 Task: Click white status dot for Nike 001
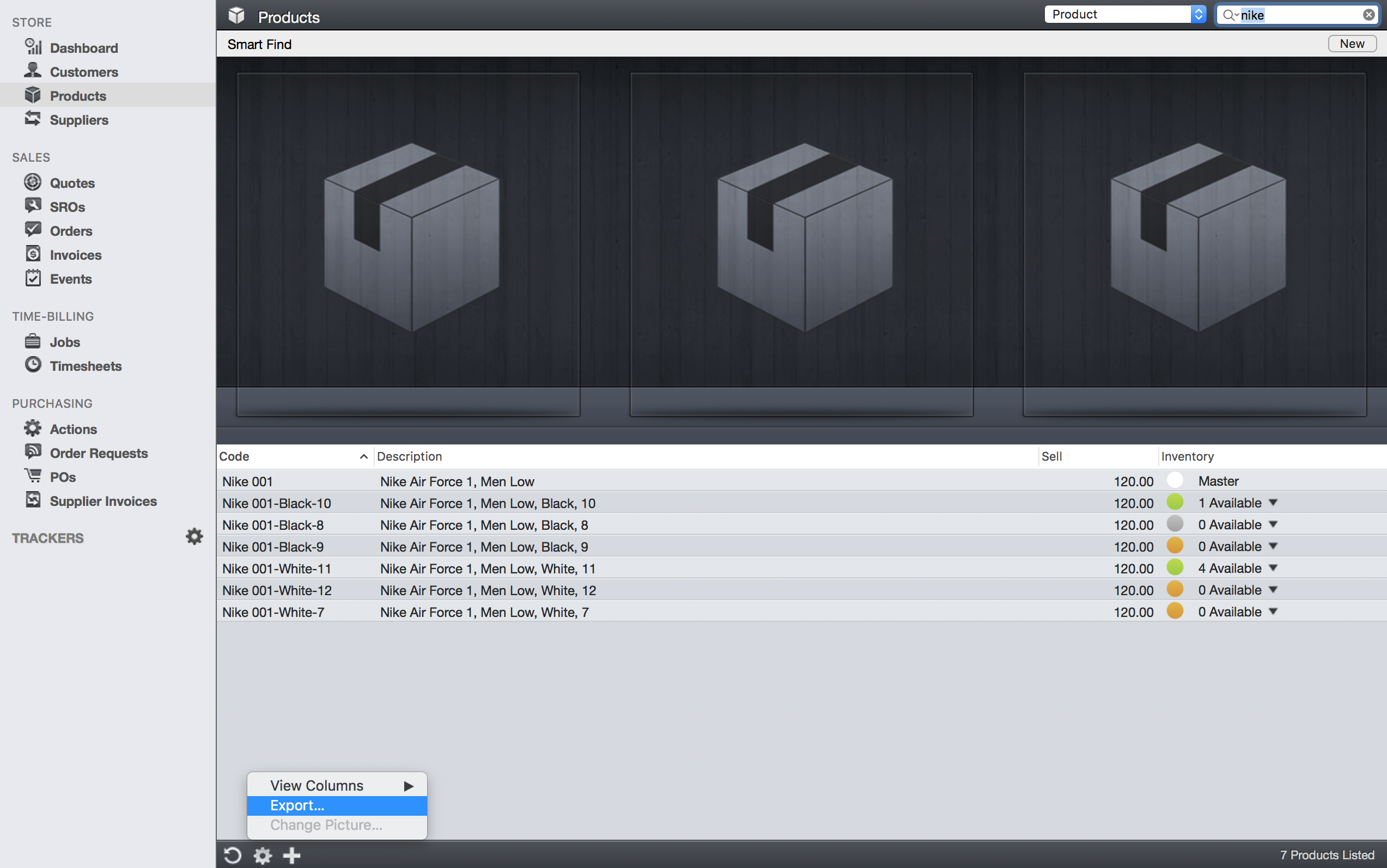coord(1175,480)
